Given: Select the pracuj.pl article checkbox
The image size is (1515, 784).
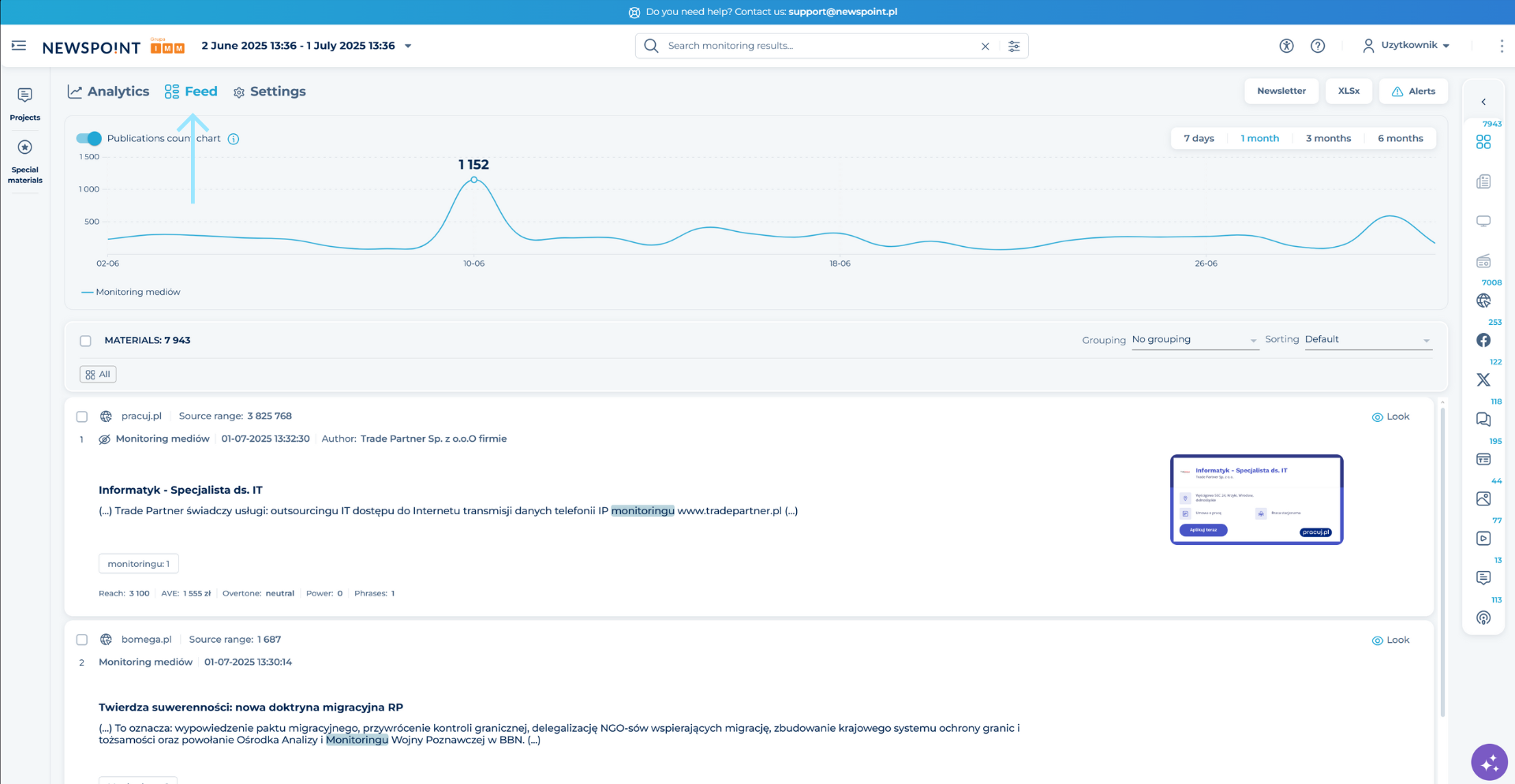Looking at the screenshot, I should point(82,416).
